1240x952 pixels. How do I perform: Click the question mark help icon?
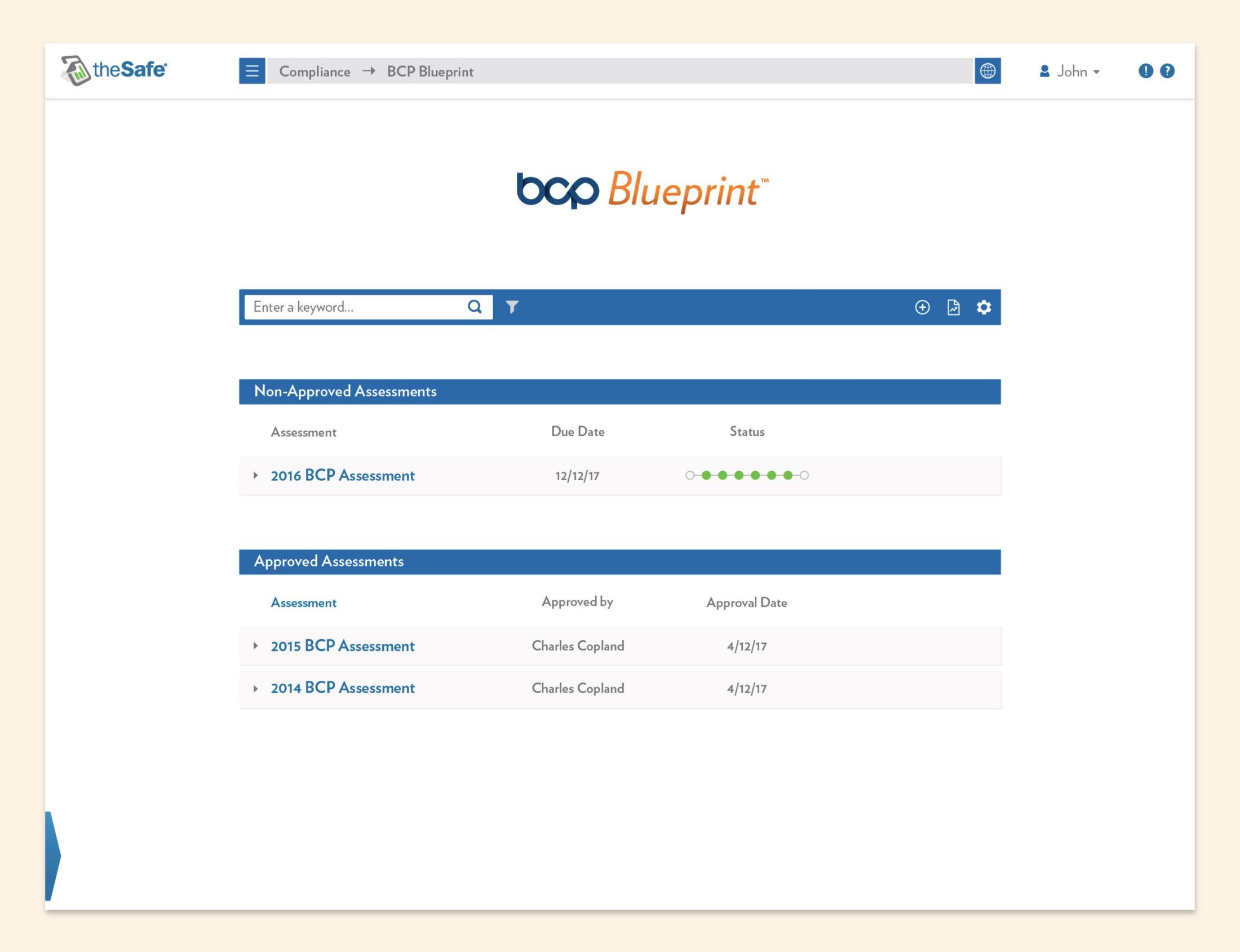coord(1167,71)
